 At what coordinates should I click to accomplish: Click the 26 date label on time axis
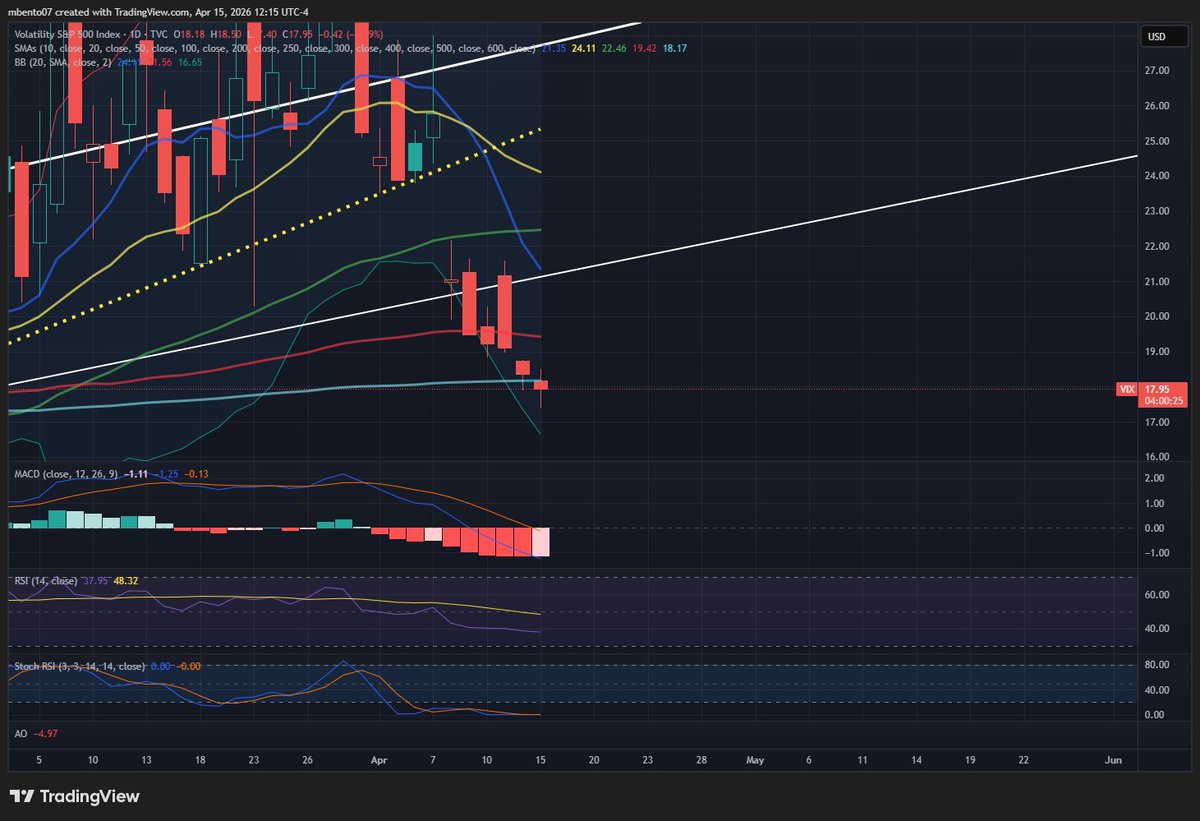pyautogui.click(x=307, y=760)
